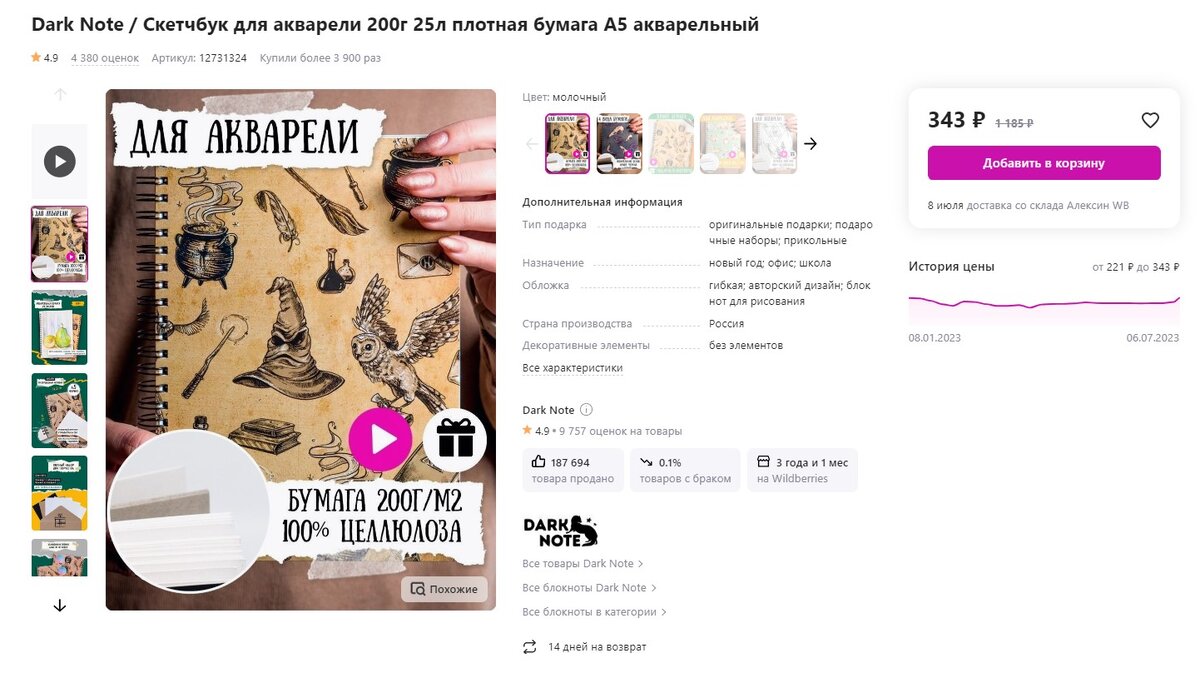Expand Все характеристики link
This screenshot has width=1200, height=693.
[x=572, y=368]
